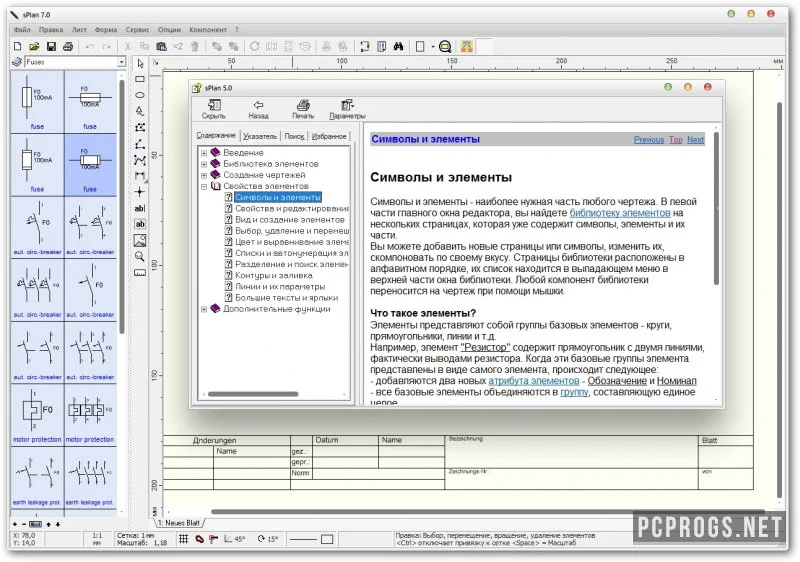Click the magnifier zoom icon in toolbar

pos(445,47)
